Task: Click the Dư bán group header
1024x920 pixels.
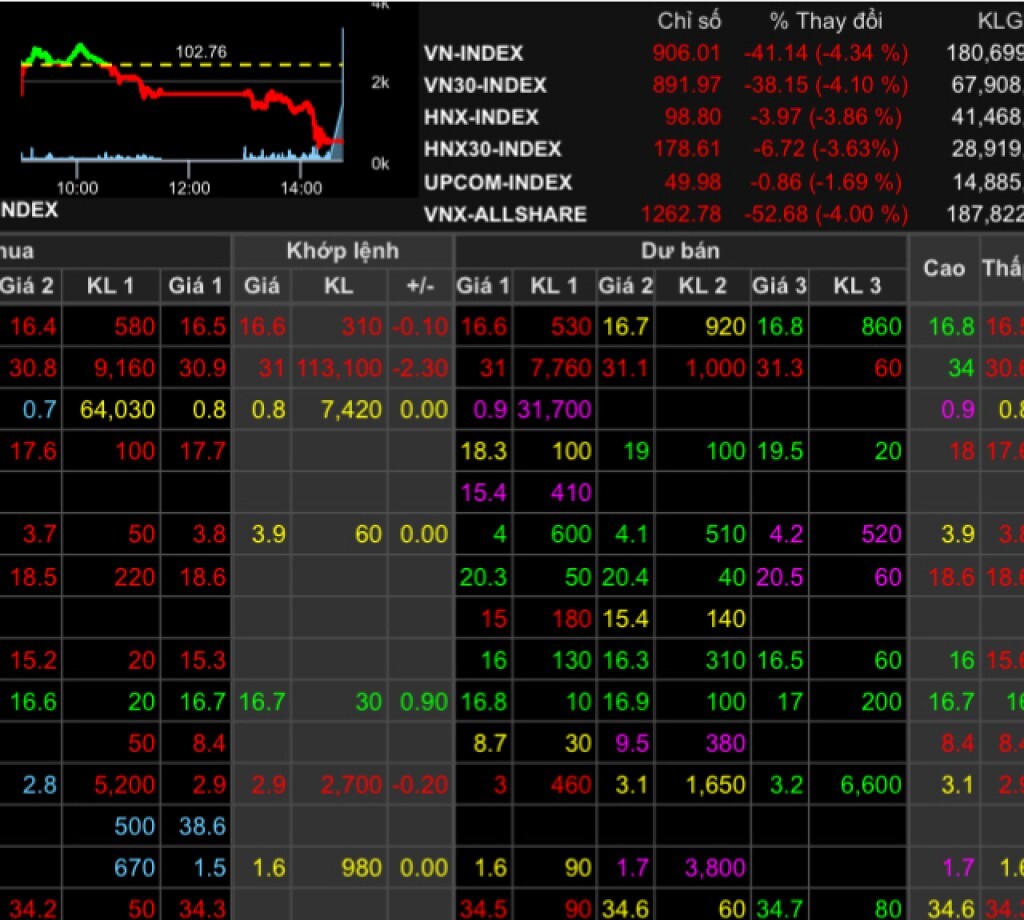Action: (680, 250)
